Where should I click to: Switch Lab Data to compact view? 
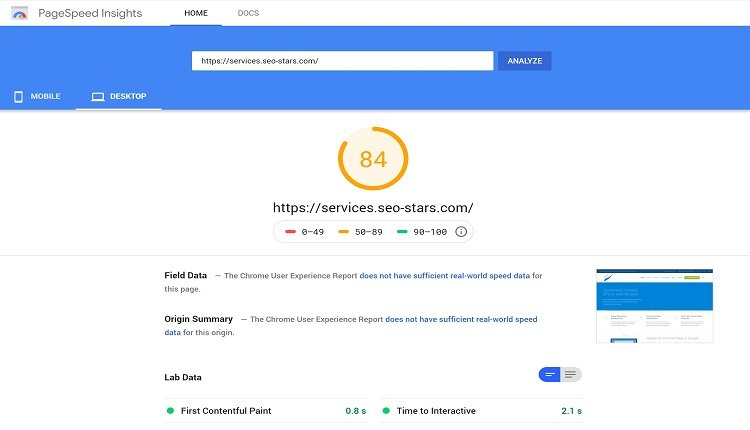point(549,375)
